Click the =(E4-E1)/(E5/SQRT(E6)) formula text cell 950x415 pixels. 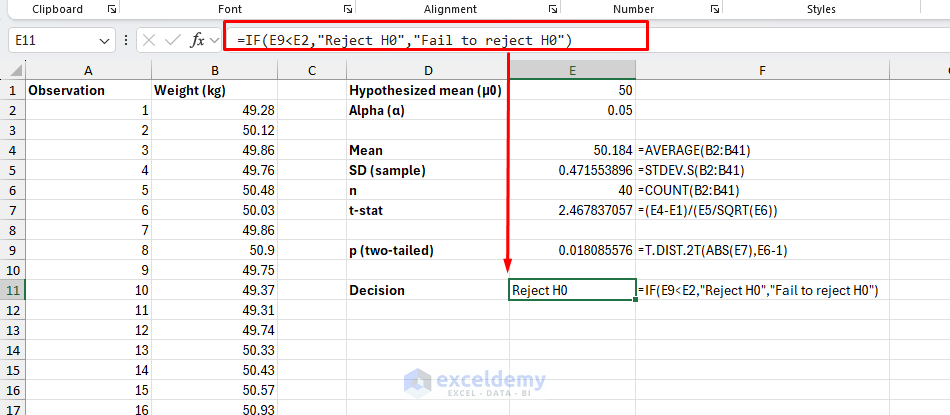[762, 210]
